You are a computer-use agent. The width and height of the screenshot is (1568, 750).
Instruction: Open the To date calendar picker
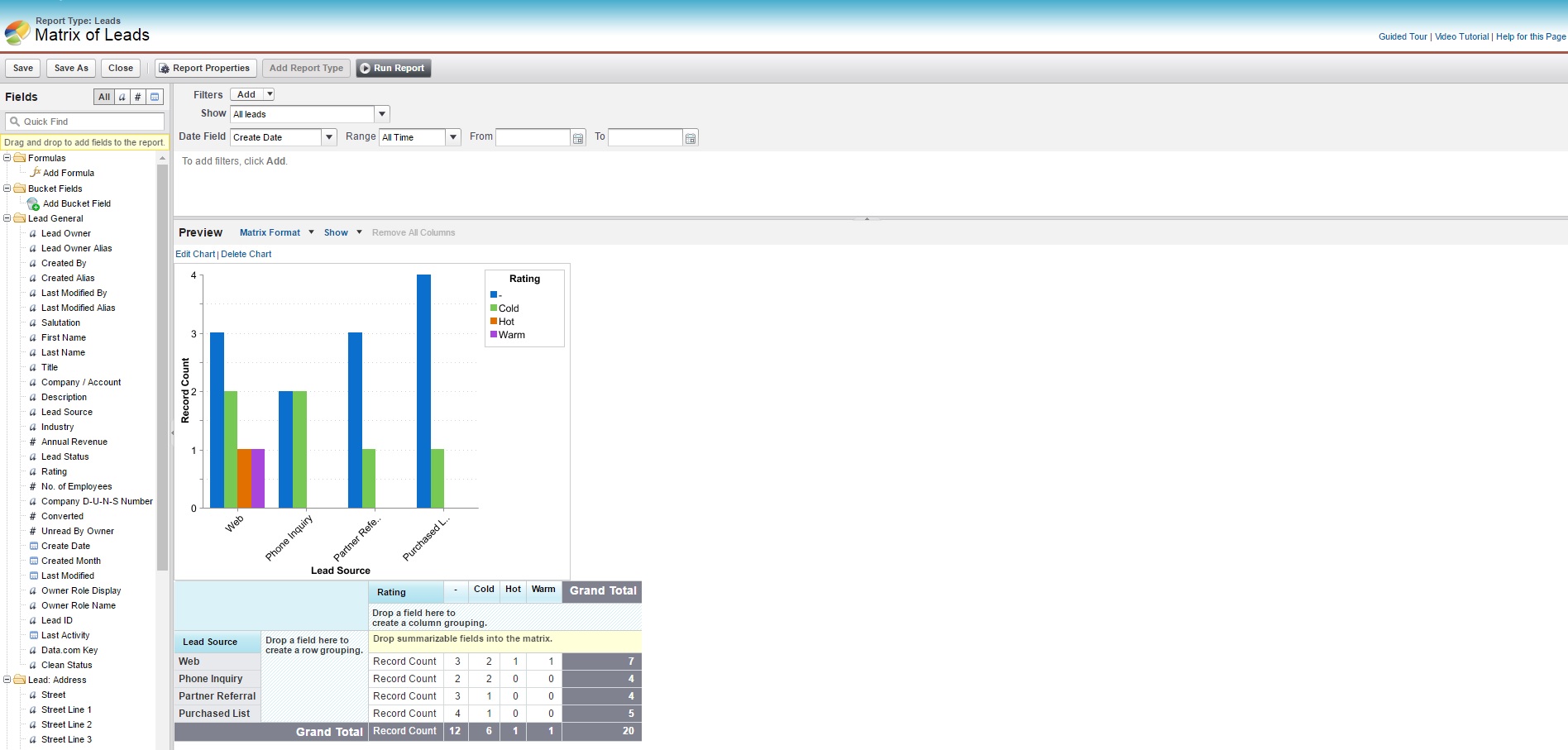[x=691, y=138]
